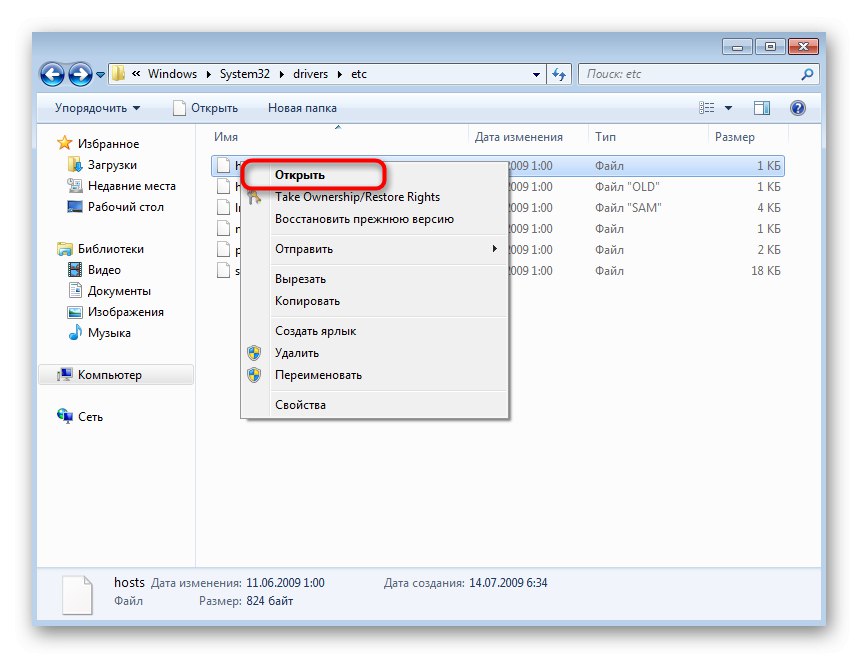
Task: Sort by the Размер column header
Action: point(734,137)
